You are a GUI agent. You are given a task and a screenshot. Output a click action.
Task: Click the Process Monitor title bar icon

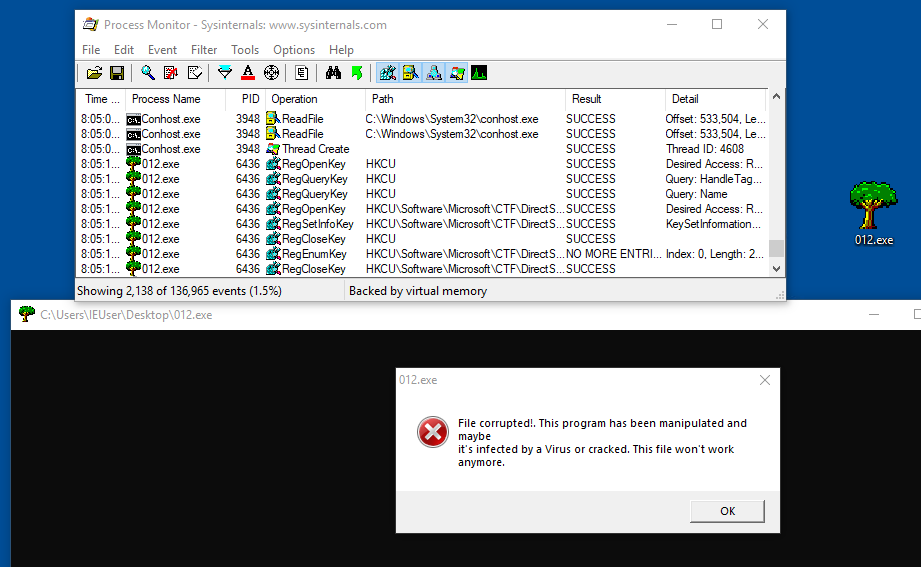(90, 25)
